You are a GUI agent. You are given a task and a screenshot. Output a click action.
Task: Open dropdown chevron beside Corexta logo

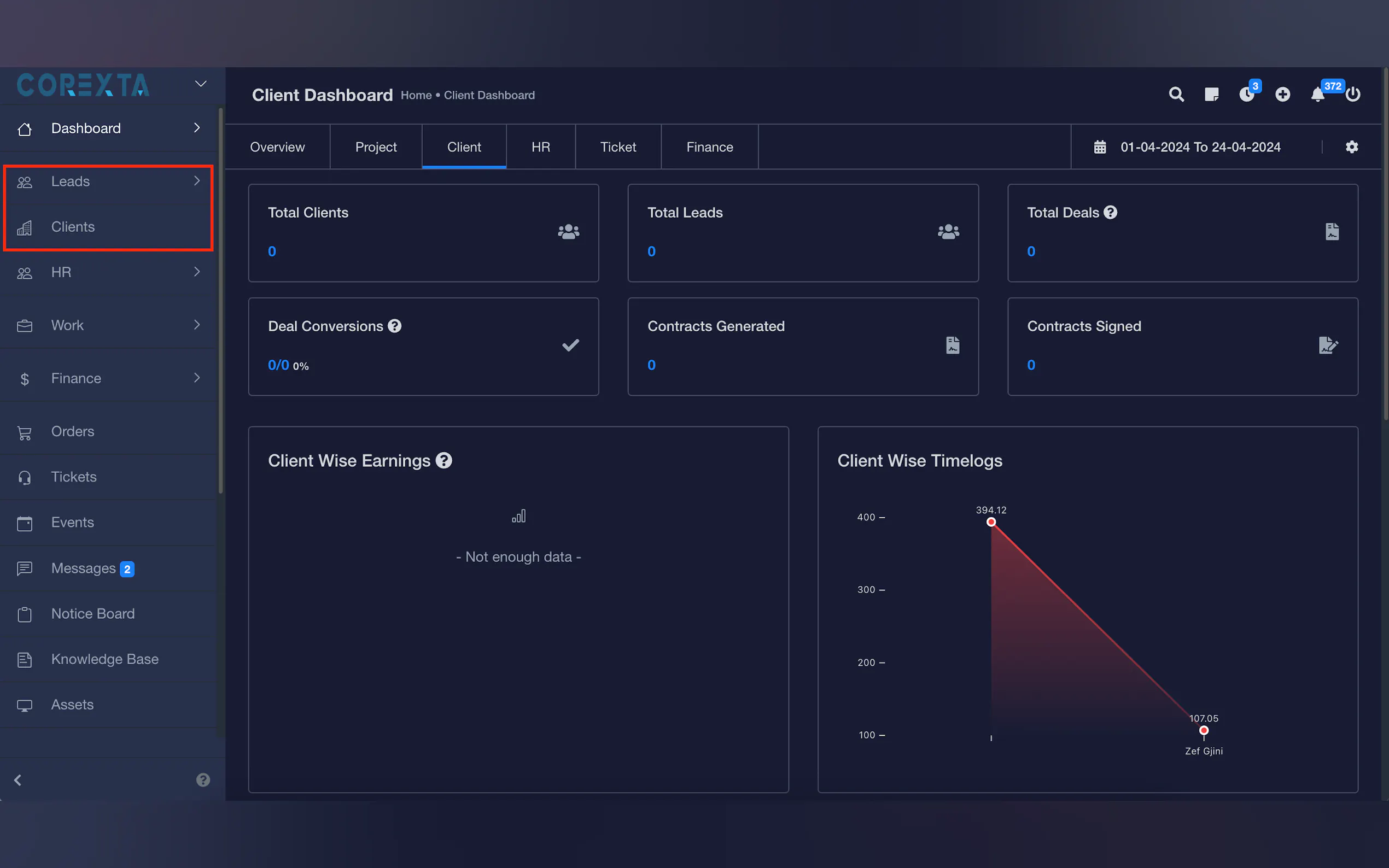(x=200, y=84)
